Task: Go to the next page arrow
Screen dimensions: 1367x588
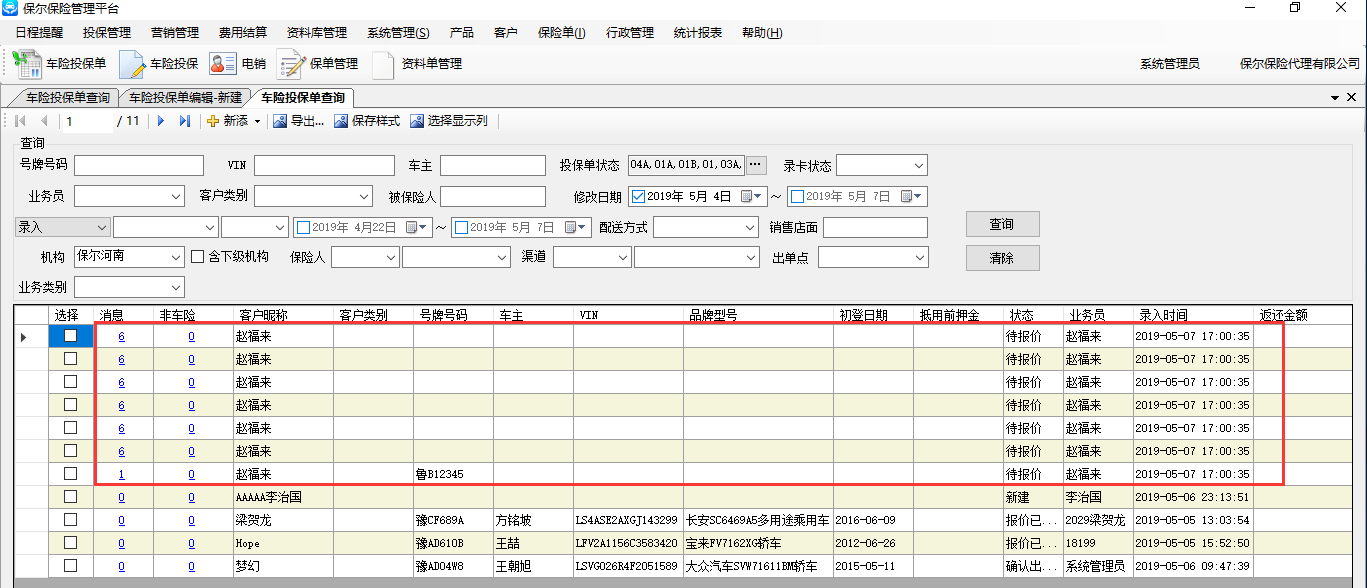Action: [160, 121]
